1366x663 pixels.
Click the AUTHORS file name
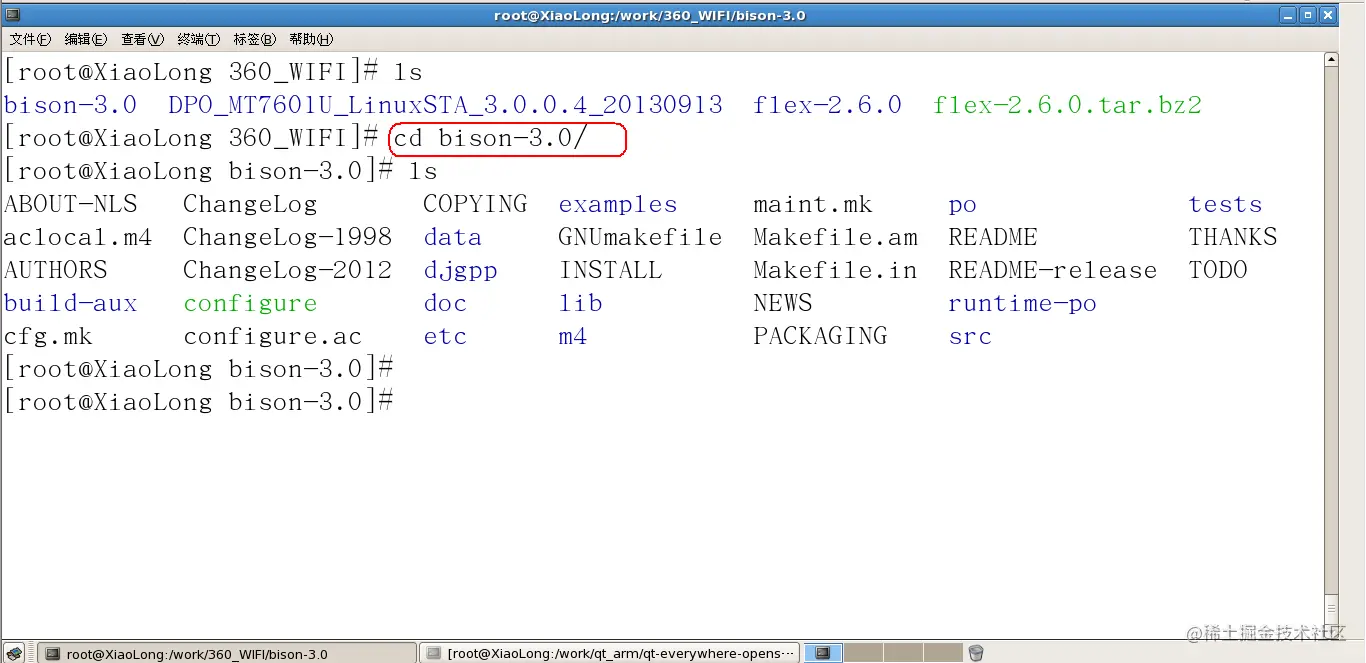[55, 270]
